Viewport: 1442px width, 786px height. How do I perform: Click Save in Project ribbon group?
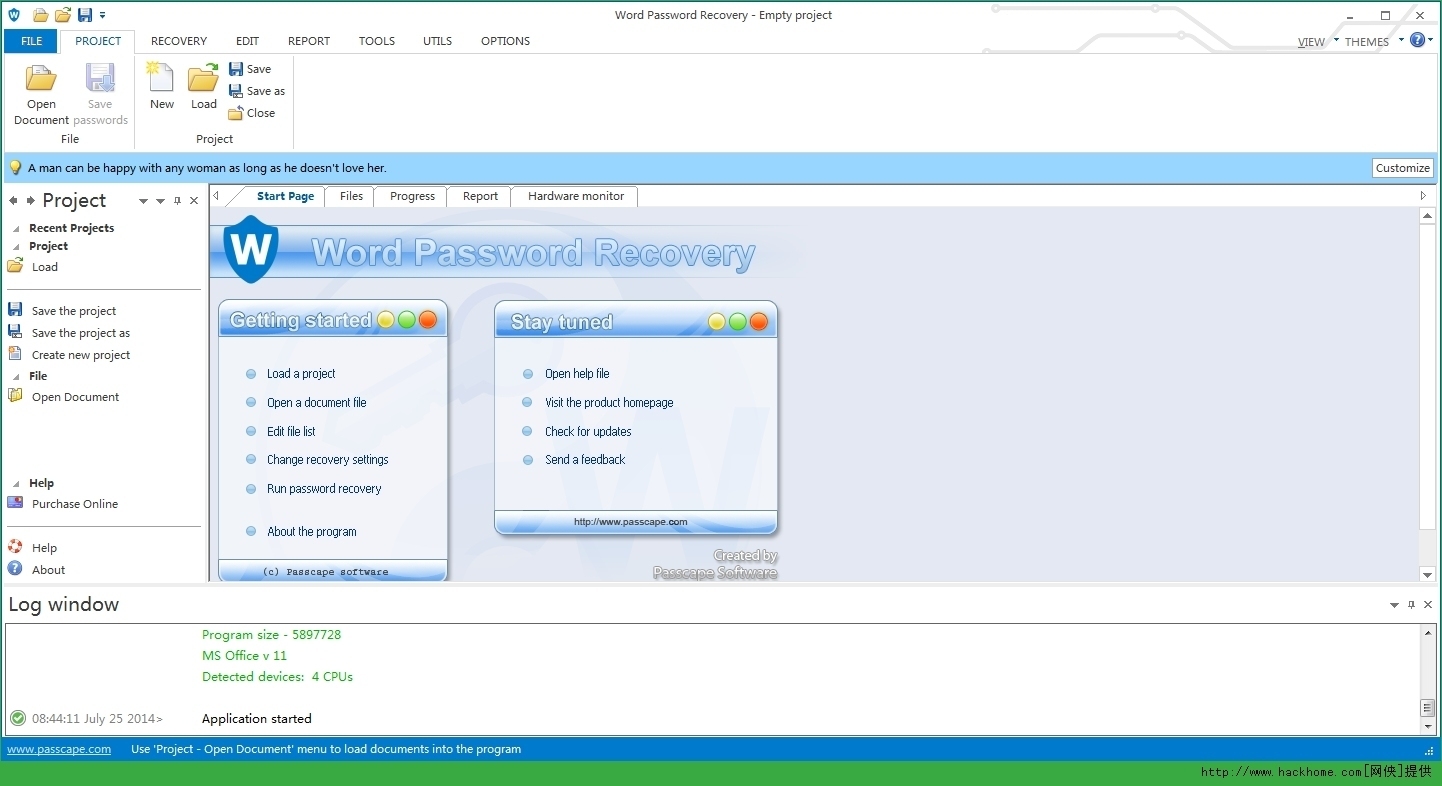coord(250,69)
